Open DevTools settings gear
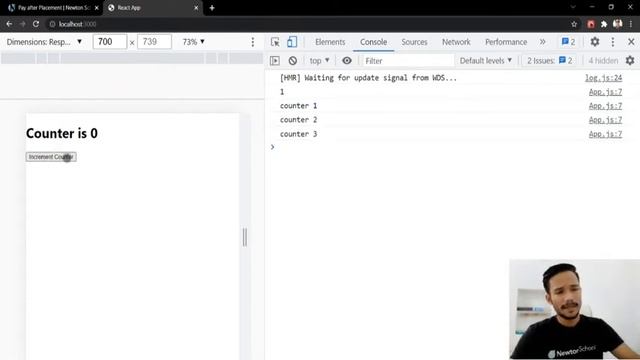 click(595, 42)
